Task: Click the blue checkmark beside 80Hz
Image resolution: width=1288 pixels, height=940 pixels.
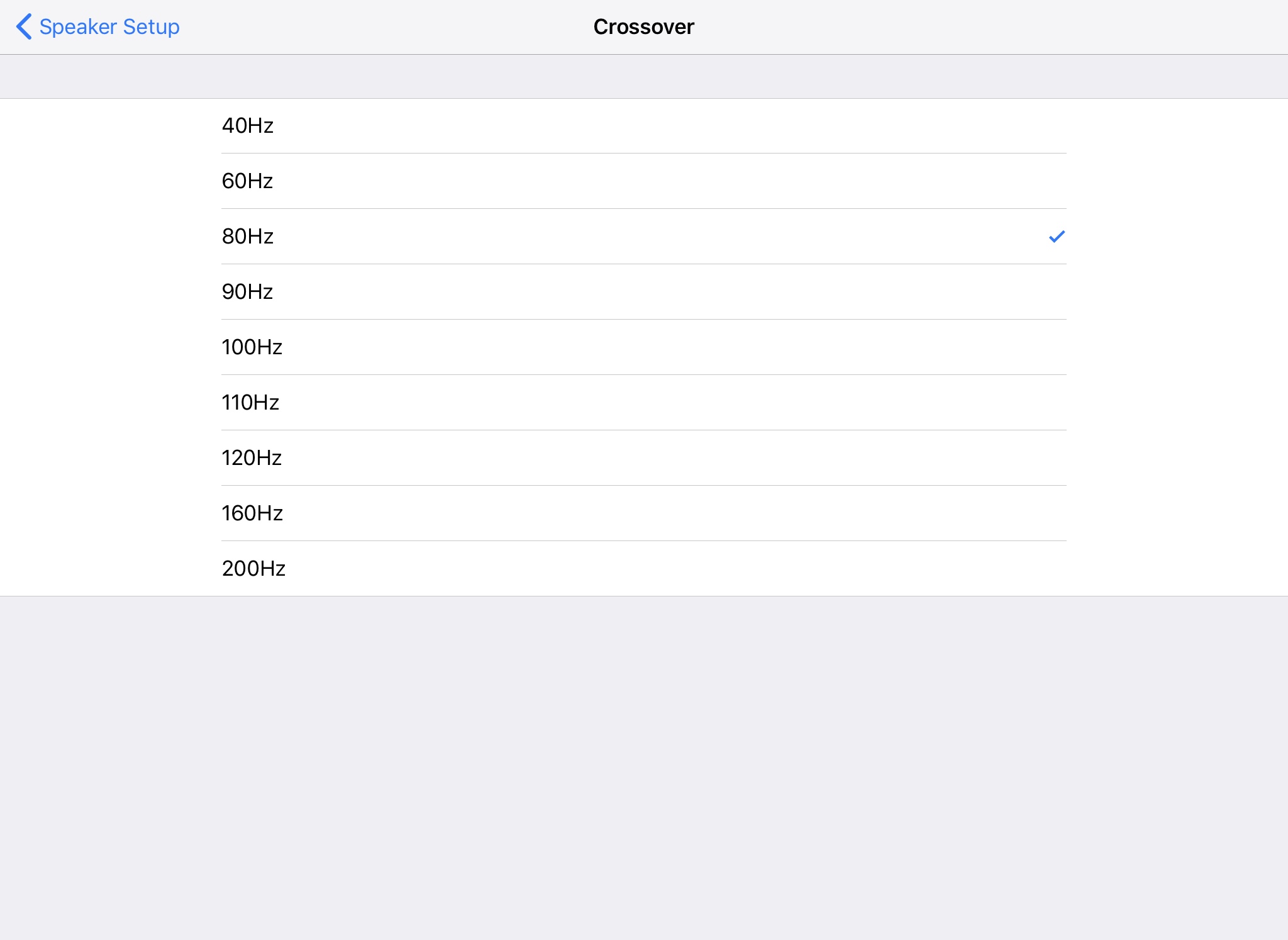Action: pos(1057,237)
